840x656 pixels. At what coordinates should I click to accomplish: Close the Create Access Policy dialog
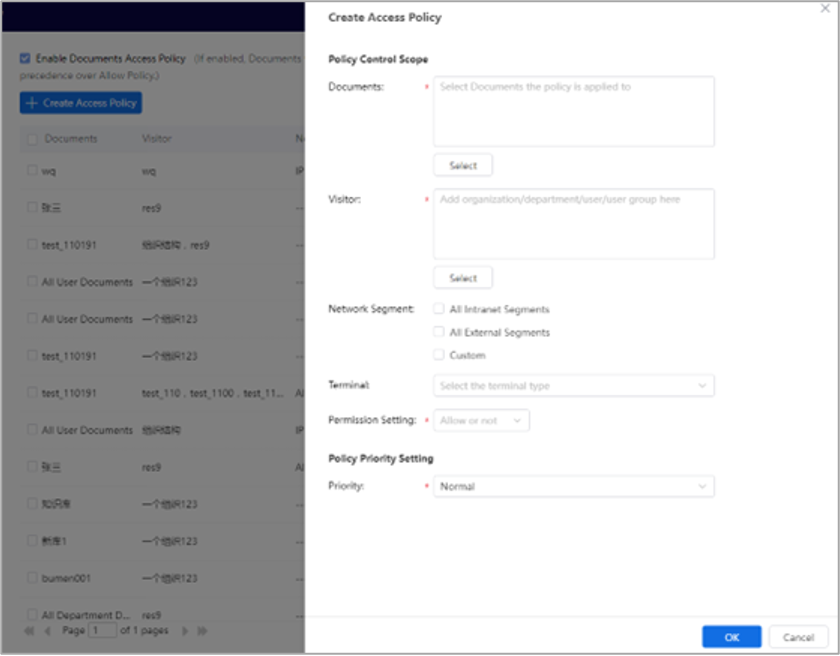point(824,8)
